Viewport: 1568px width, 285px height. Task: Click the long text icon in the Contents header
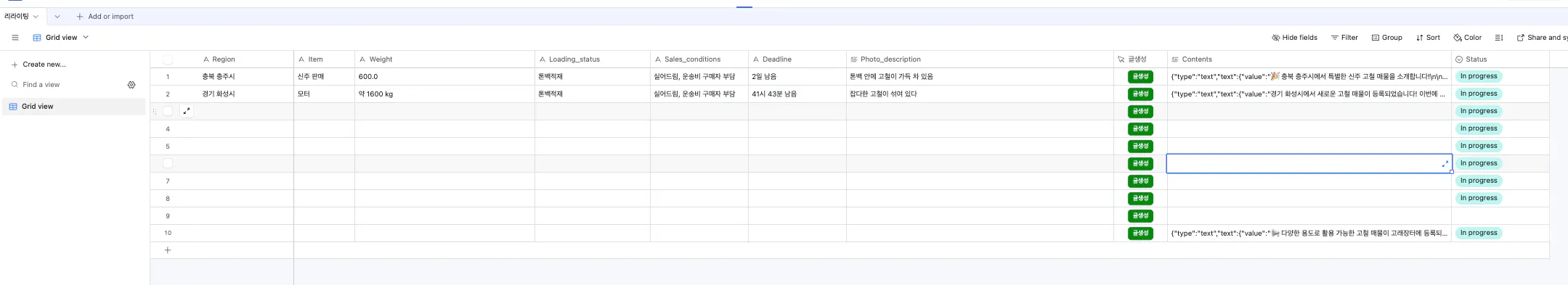click(x=1175, y=59)
